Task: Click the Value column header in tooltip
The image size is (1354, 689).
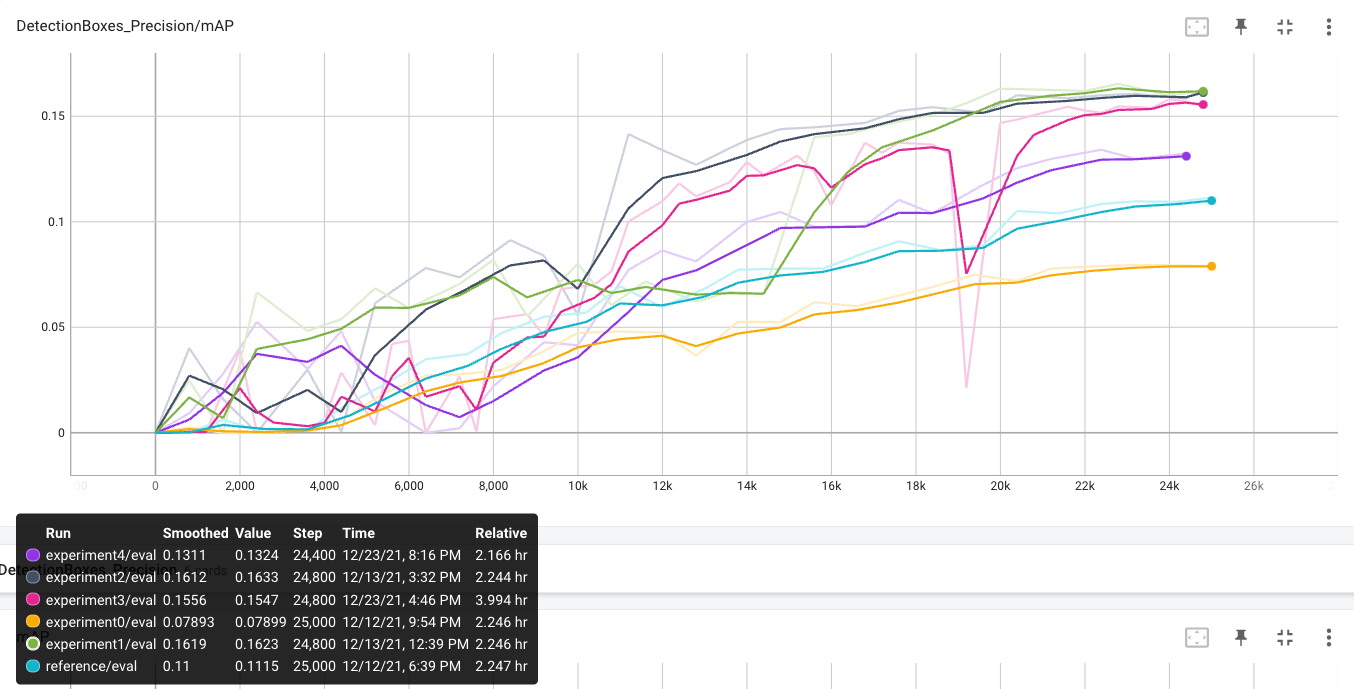Action: point(254,533)
